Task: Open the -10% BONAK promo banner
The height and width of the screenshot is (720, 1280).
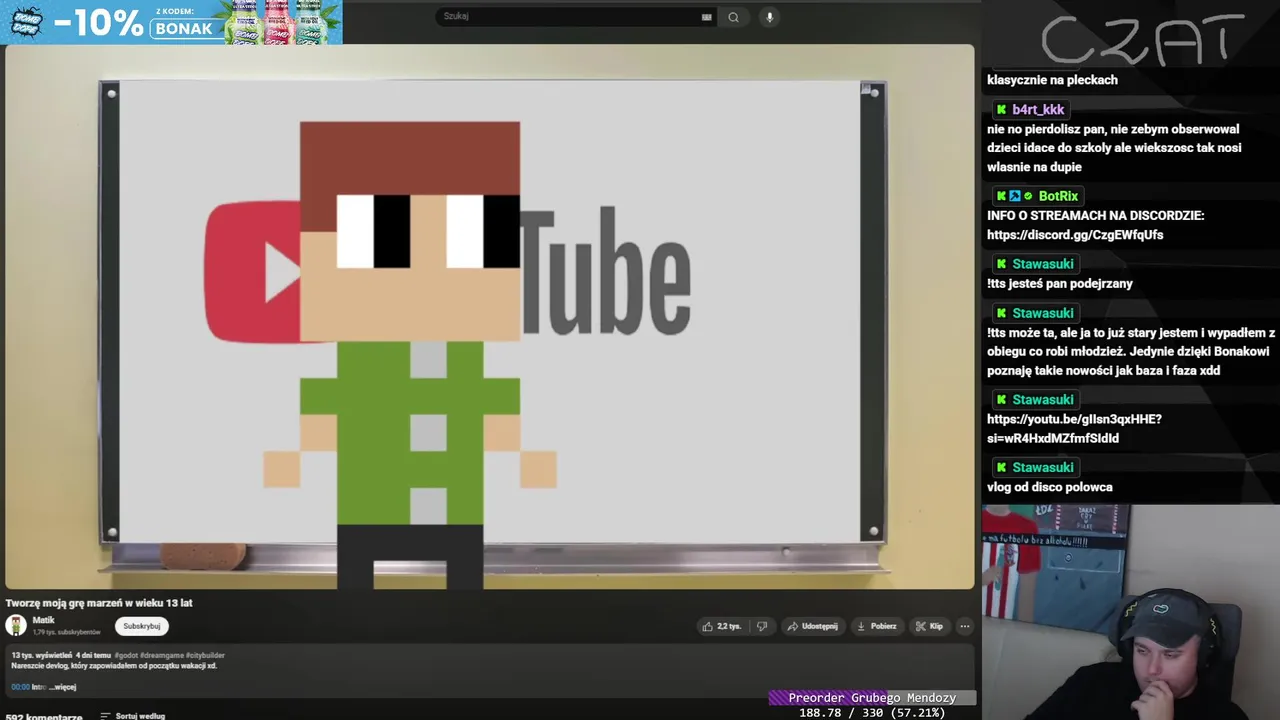Action: tap(171, 22)
